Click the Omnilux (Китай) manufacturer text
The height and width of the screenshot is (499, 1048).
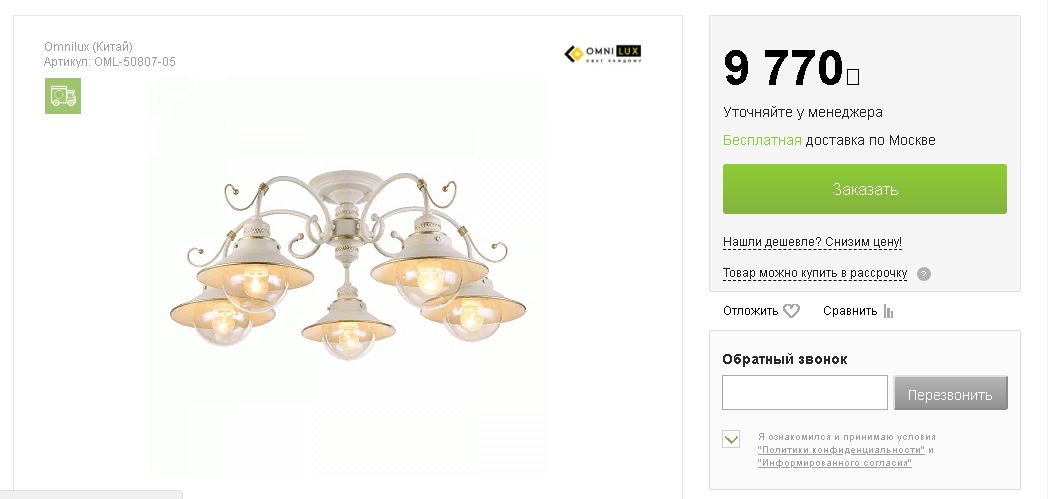pos(88,47)
